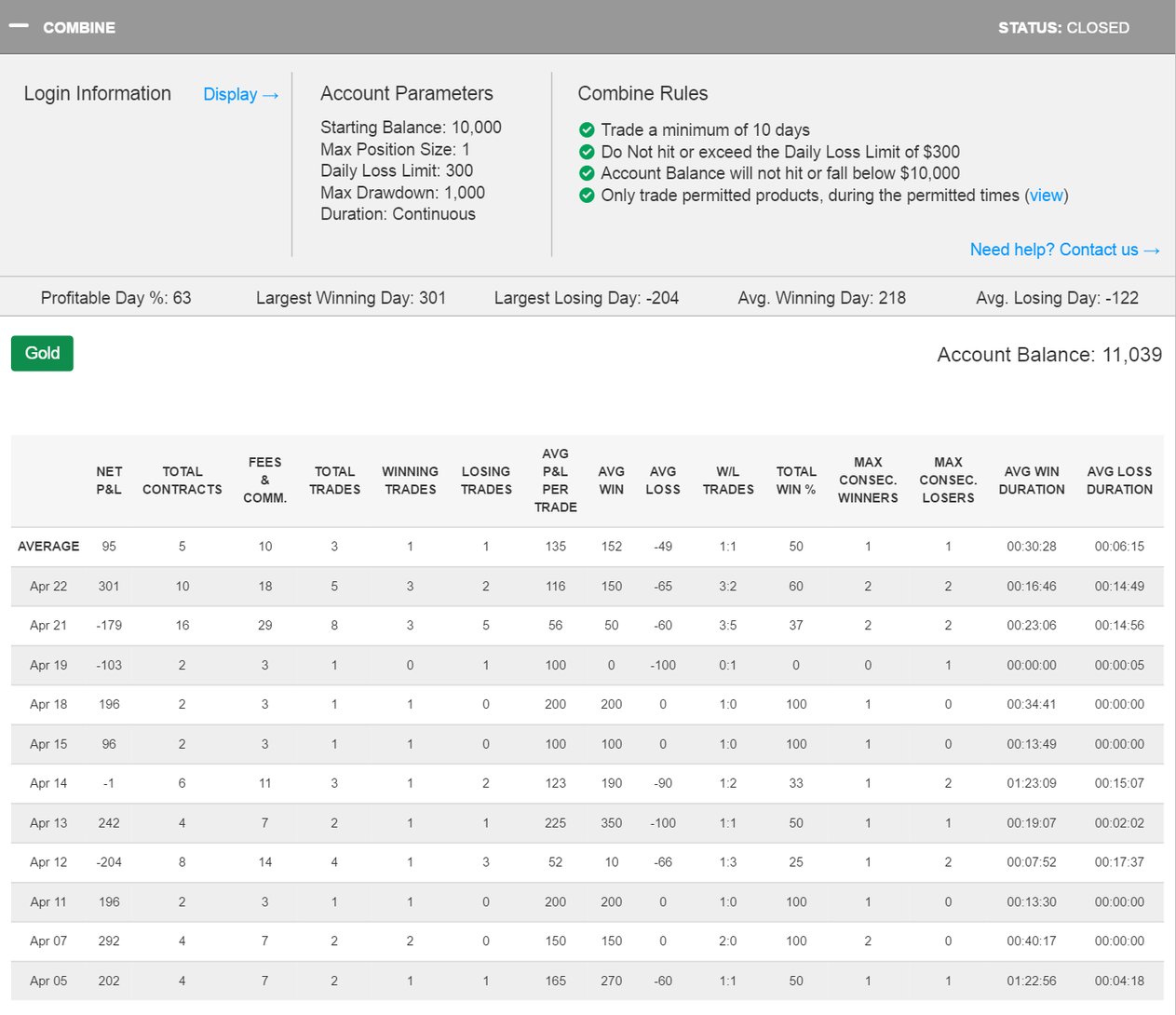The height and width of the screenshot is (1015, 1176).
Task: Click checkmark beside Daily Loss Limit rule
Action: pos(587,152)
